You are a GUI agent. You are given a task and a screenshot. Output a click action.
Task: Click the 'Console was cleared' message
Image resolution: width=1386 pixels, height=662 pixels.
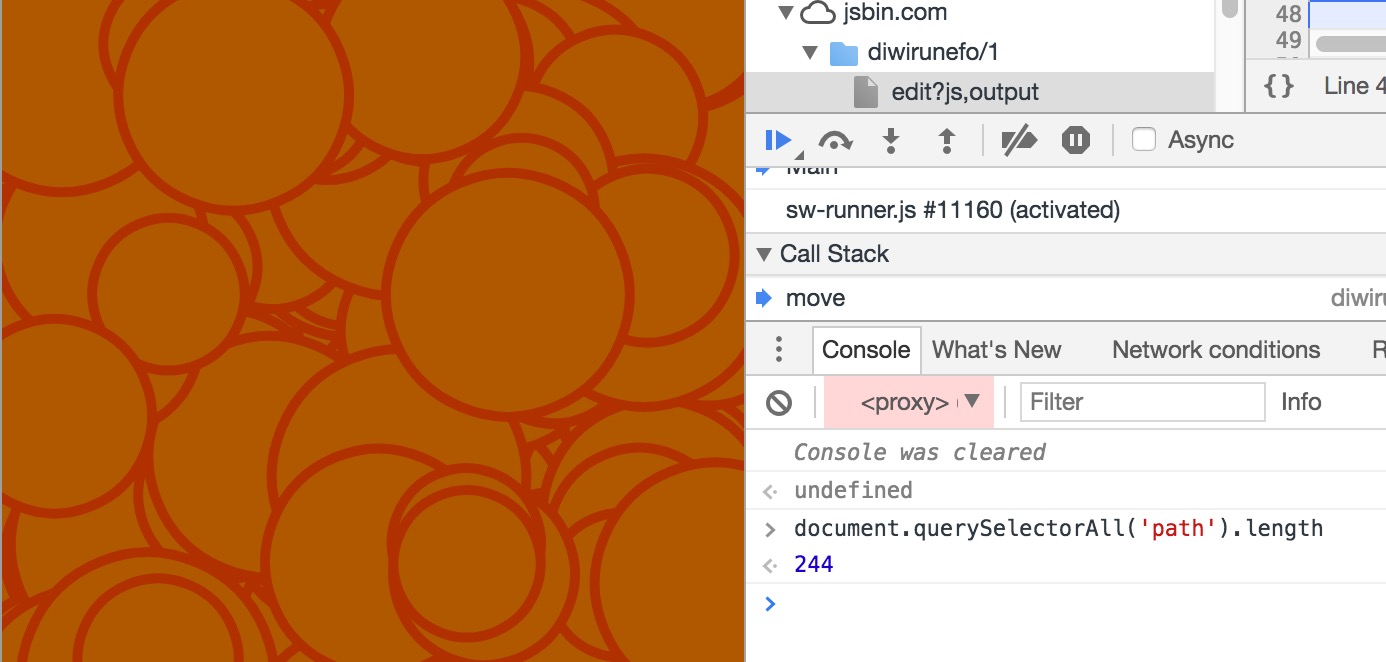[919, 452]
